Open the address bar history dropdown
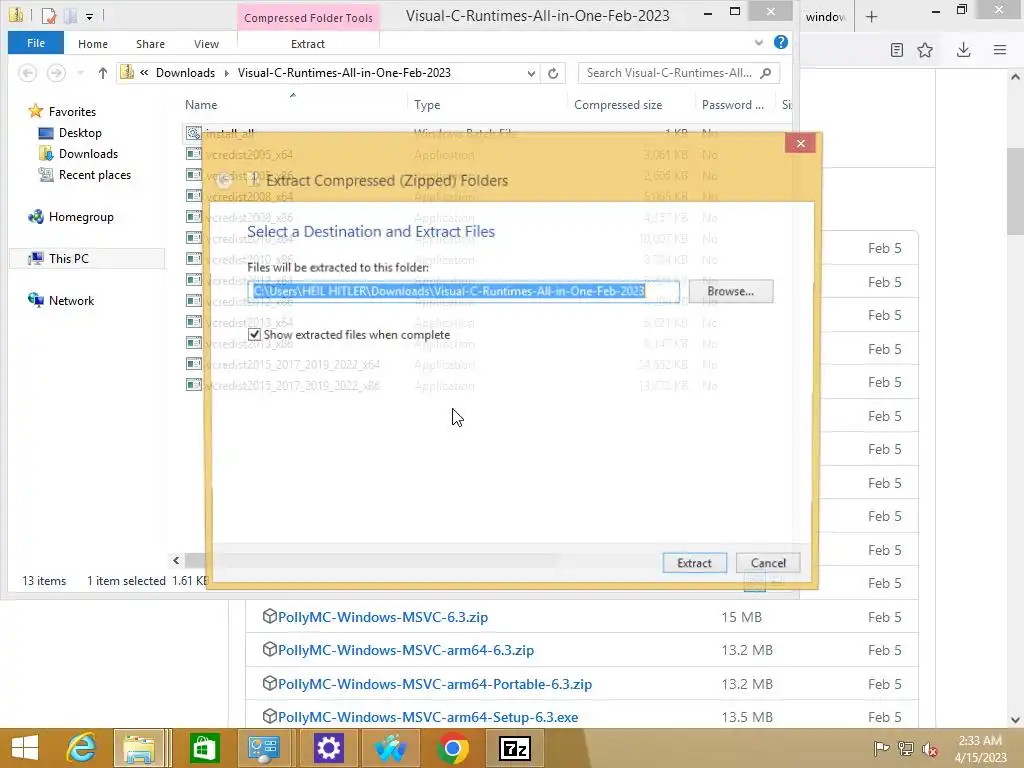This screenshot has height=768, width=1024. [x=532, y=73]
